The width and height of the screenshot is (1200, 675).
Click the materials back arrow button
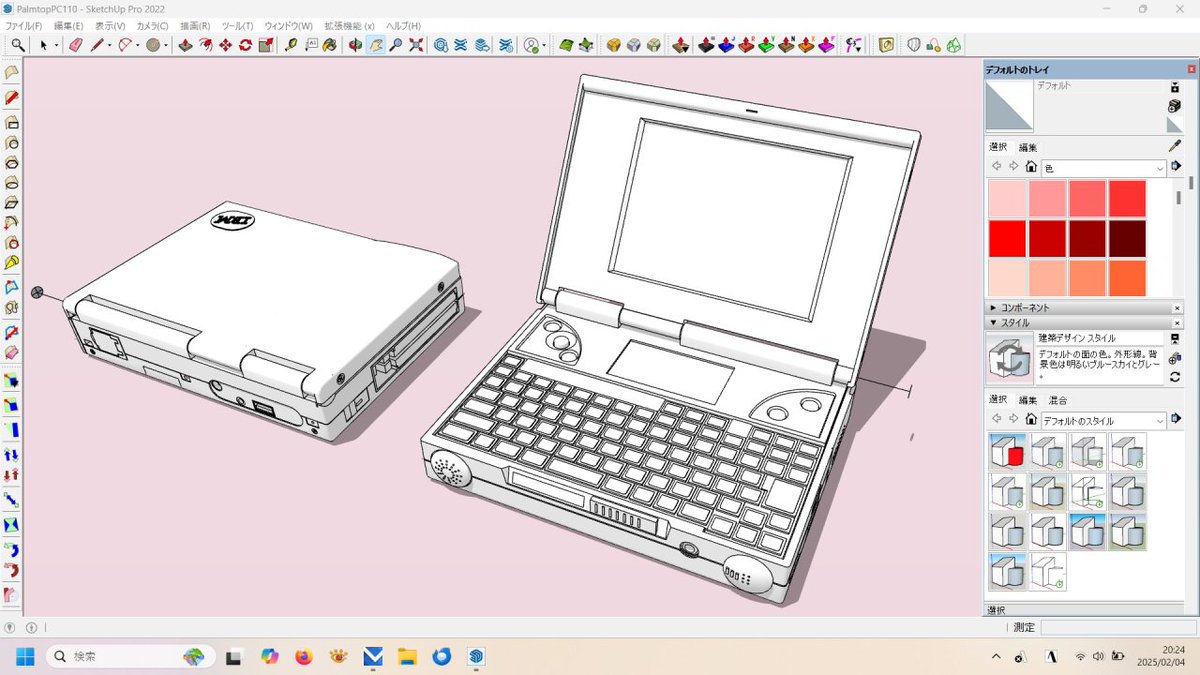997,167
